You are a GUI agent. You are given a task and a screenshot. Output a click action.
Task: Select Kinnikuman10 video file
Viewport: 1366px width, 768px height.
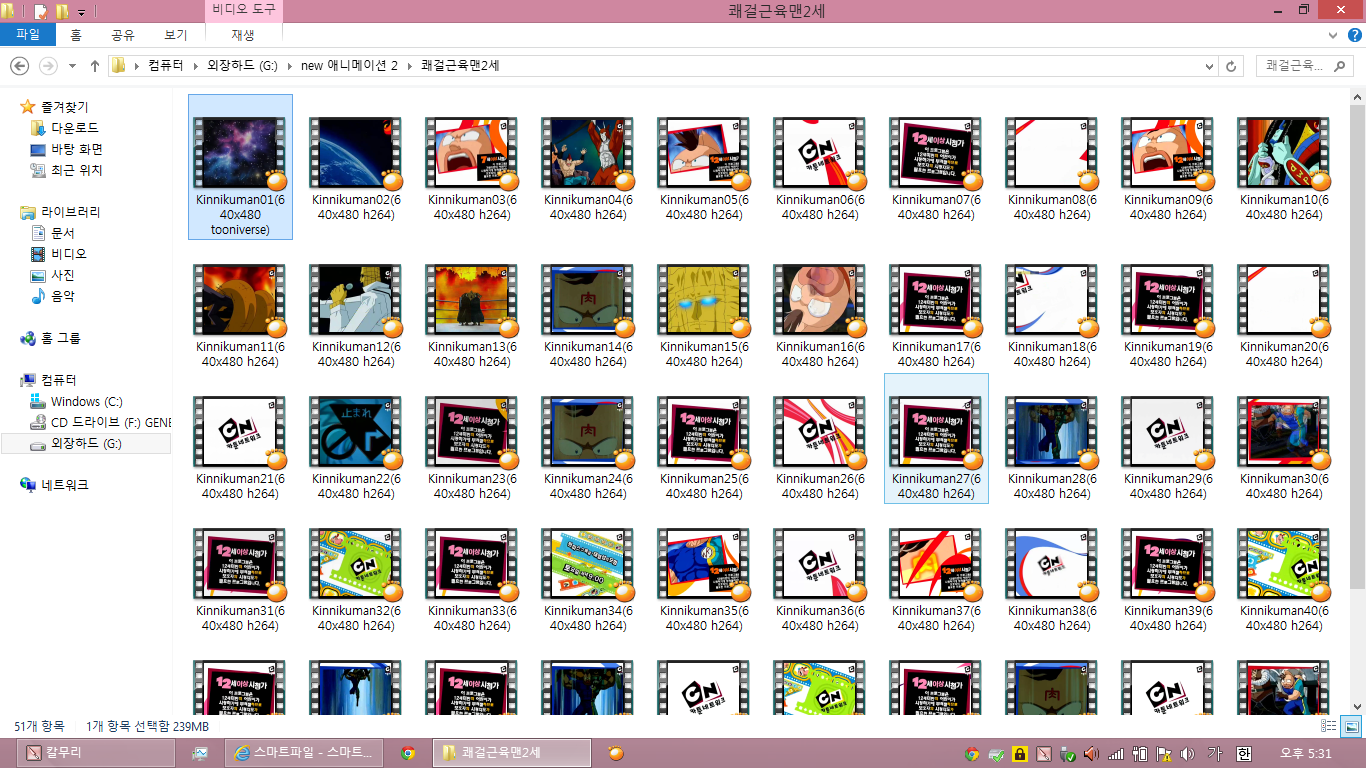[1284, 167]
